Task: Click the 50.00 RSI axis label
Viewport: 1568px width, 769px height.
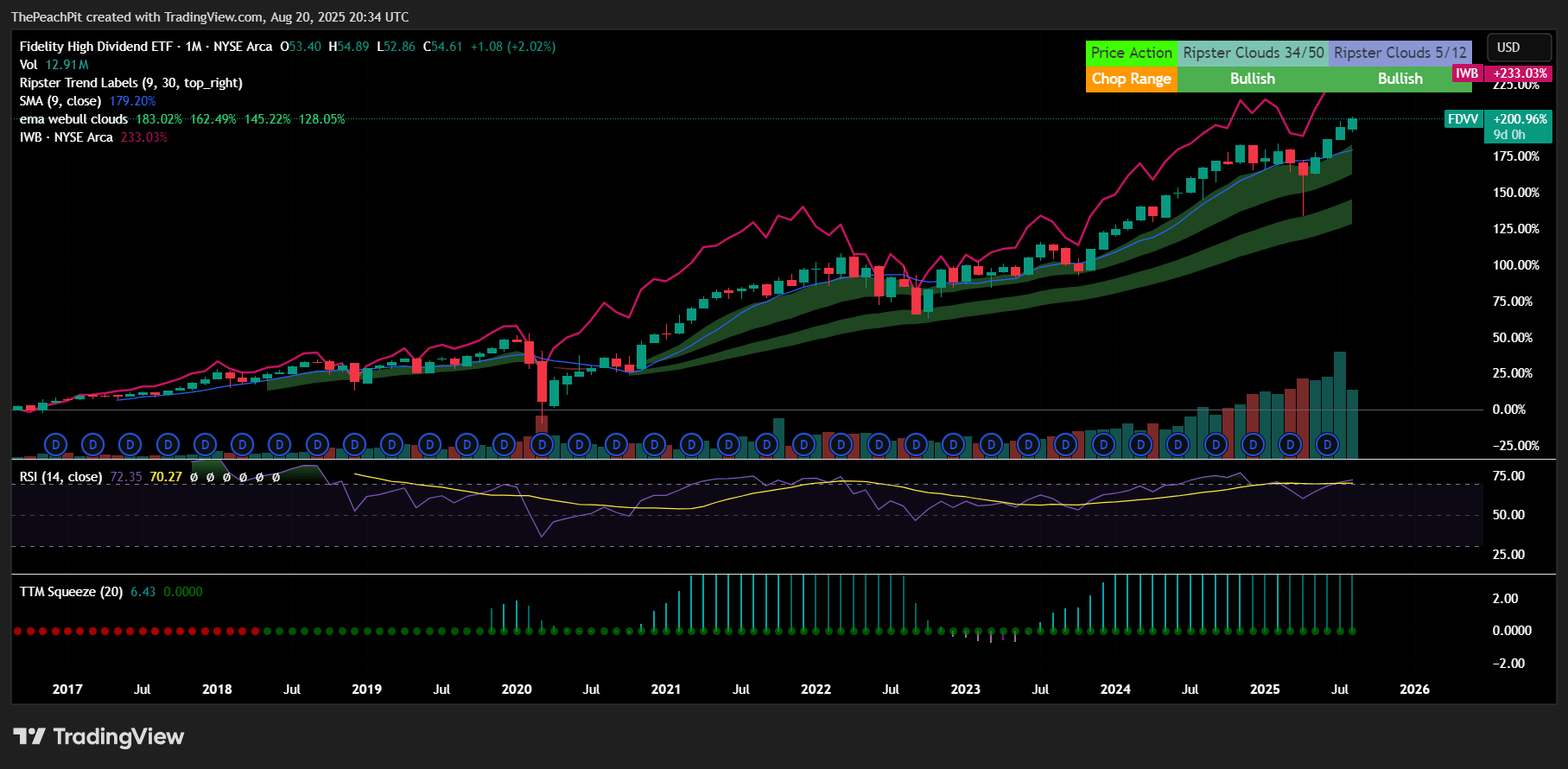Action: (1509, 515)
